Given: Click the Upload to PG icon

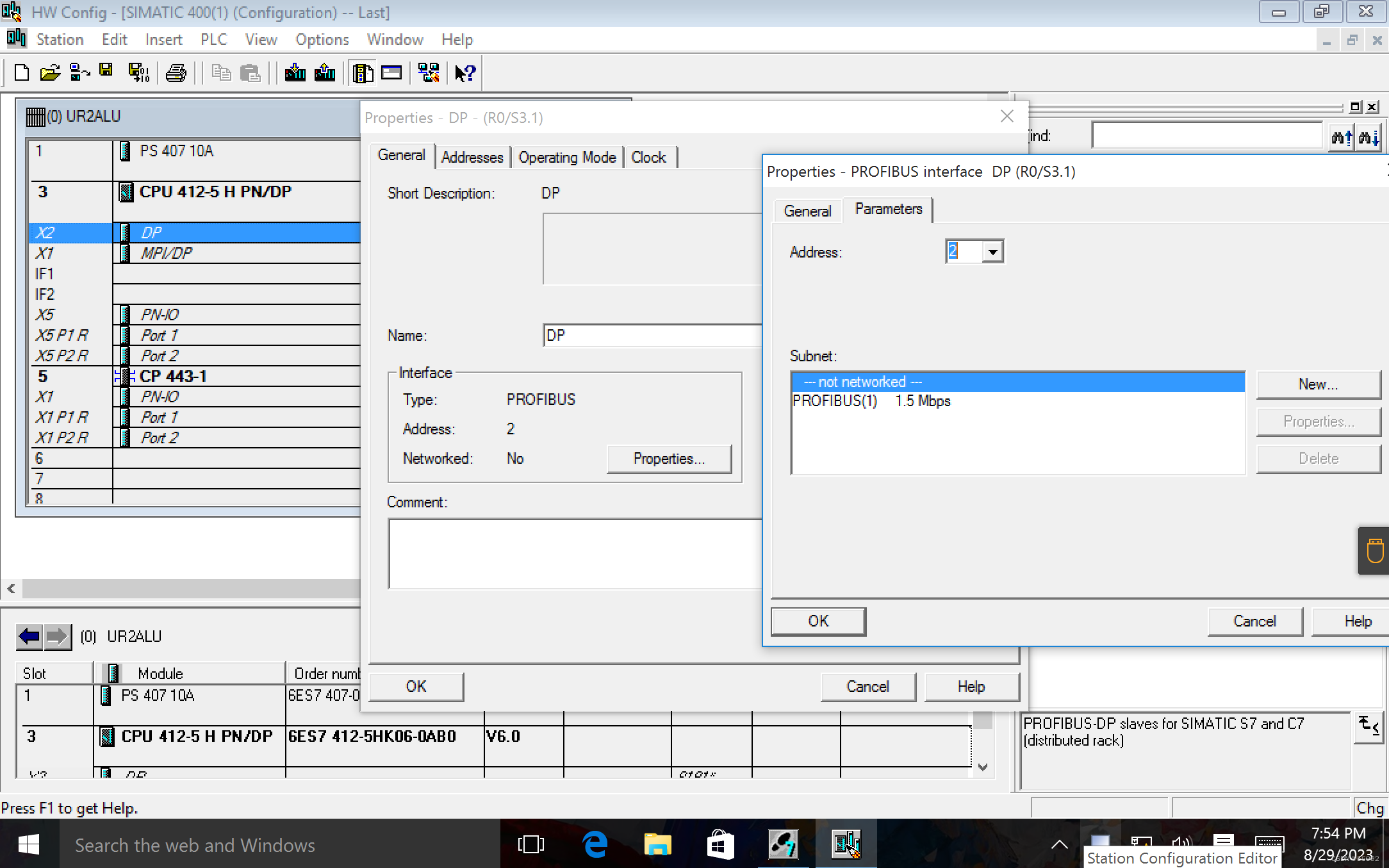Looking at the screenshot, I should (x=325, y=73).
